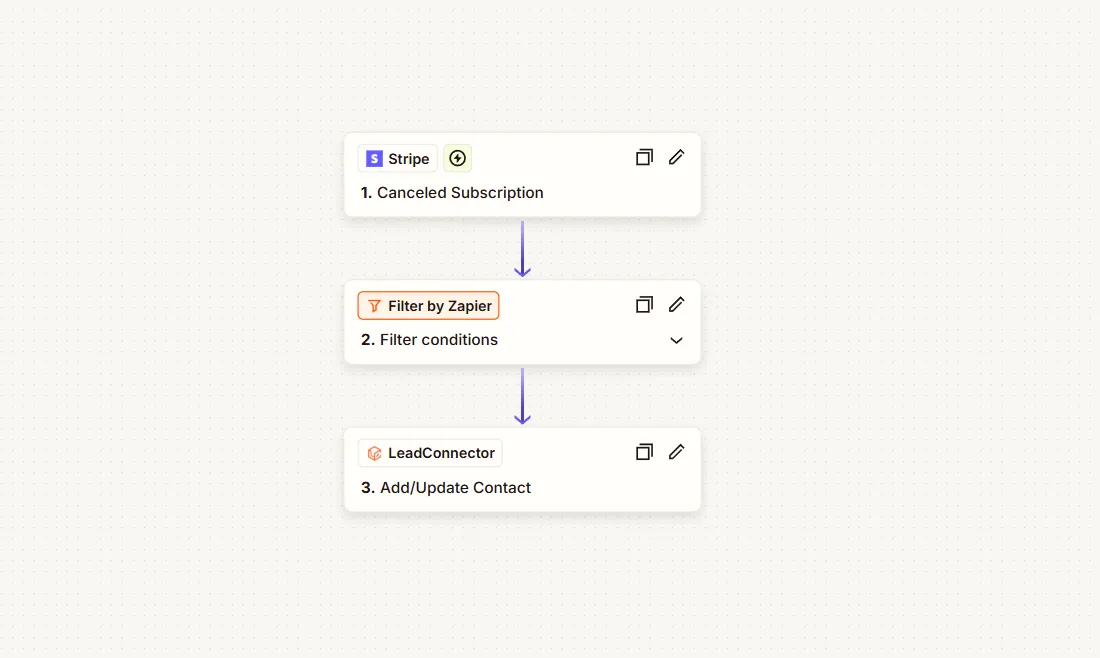Select the Filter by Zapier badge
This screenshot has width=1100, height=658.
click(x=429, y=306)
